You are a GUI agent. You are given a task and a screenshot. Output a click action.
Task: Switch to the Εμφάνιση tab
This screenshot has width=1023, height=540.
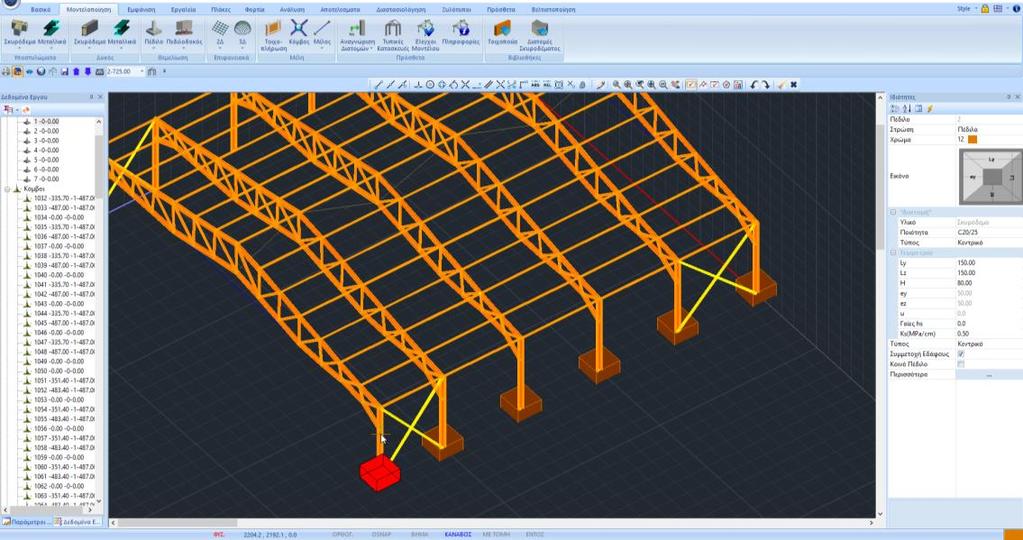141,10
